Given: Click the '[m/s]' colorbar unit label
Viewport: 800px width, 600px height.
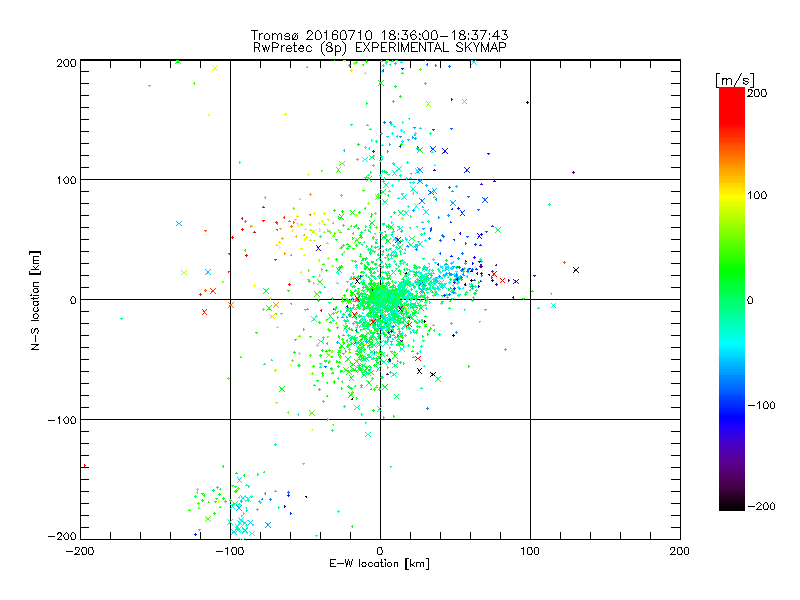Looking at the screenshot, I should point(734,80).
